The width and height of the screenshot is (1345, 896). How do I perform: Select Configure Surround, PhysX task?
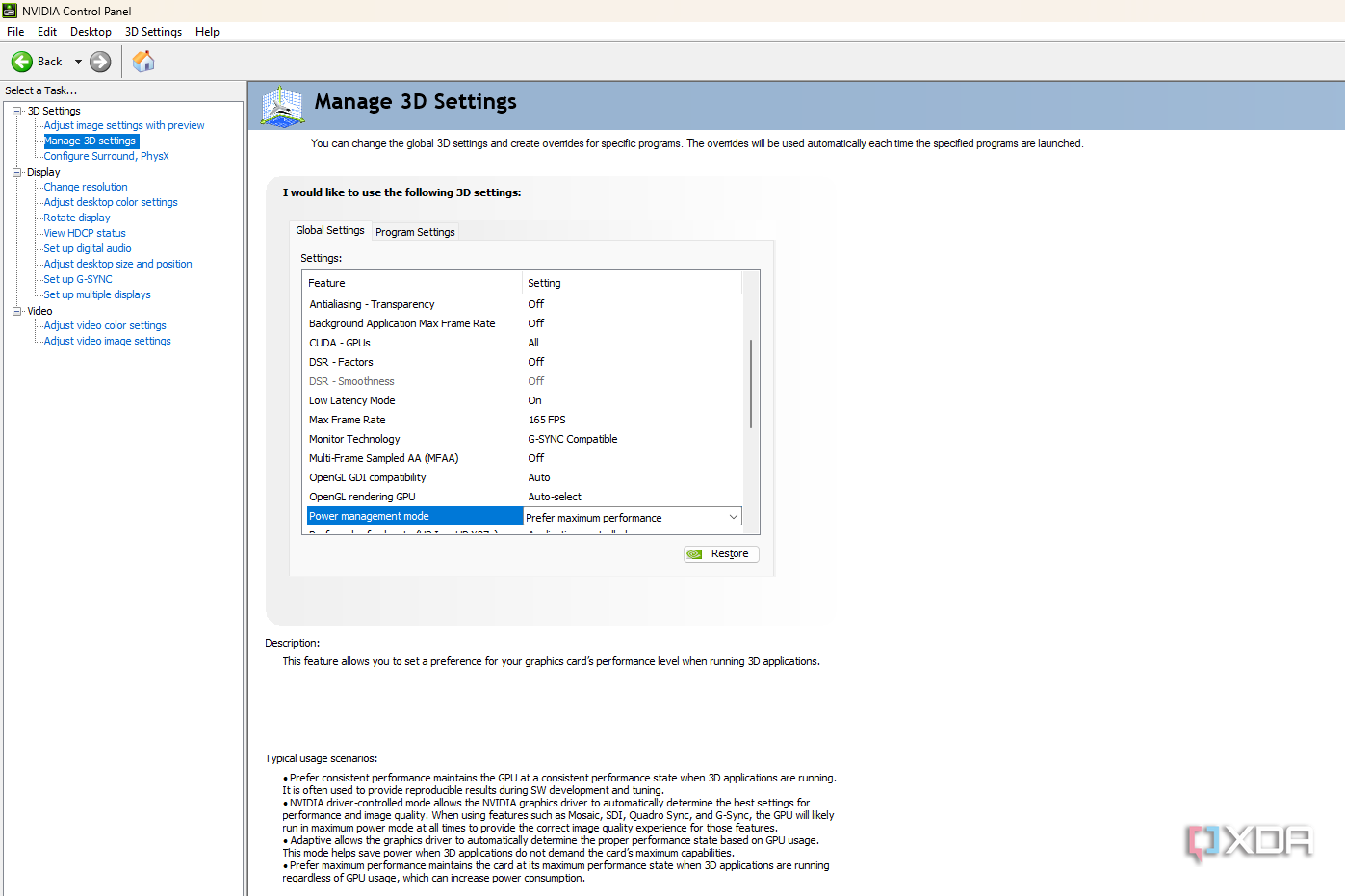coord(106,155)
